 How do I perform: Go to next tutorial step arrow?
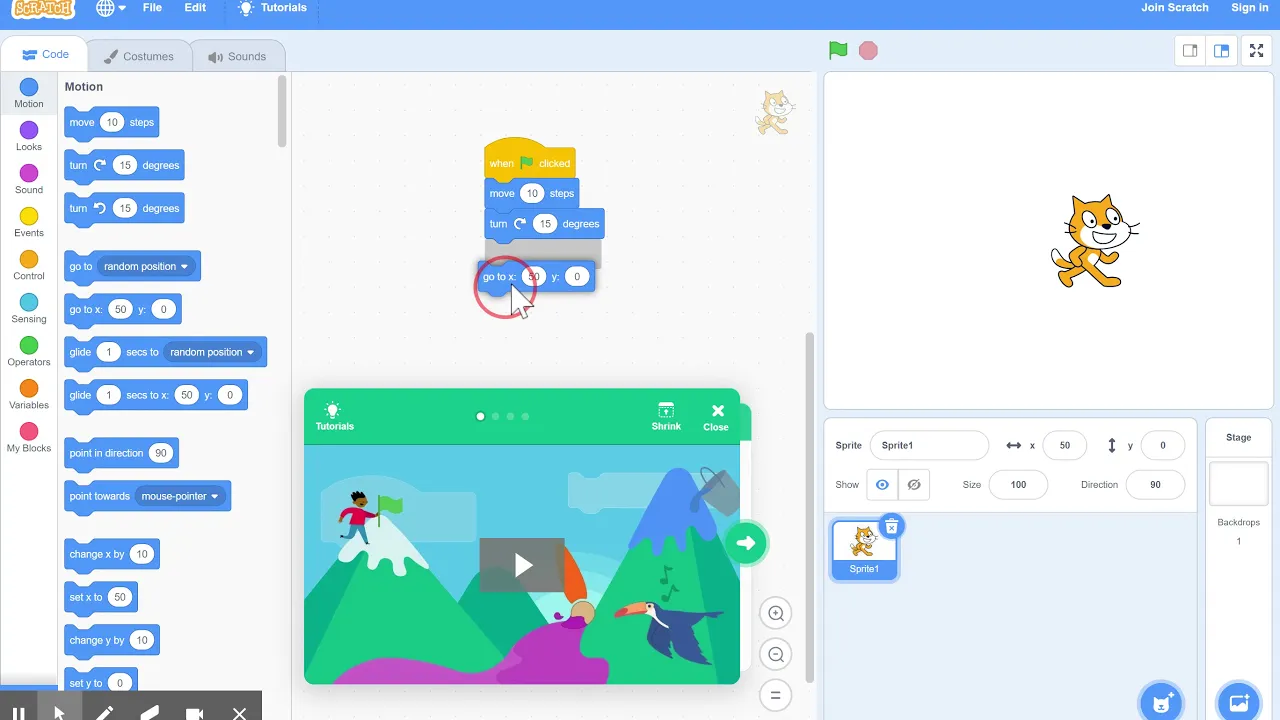746,543
